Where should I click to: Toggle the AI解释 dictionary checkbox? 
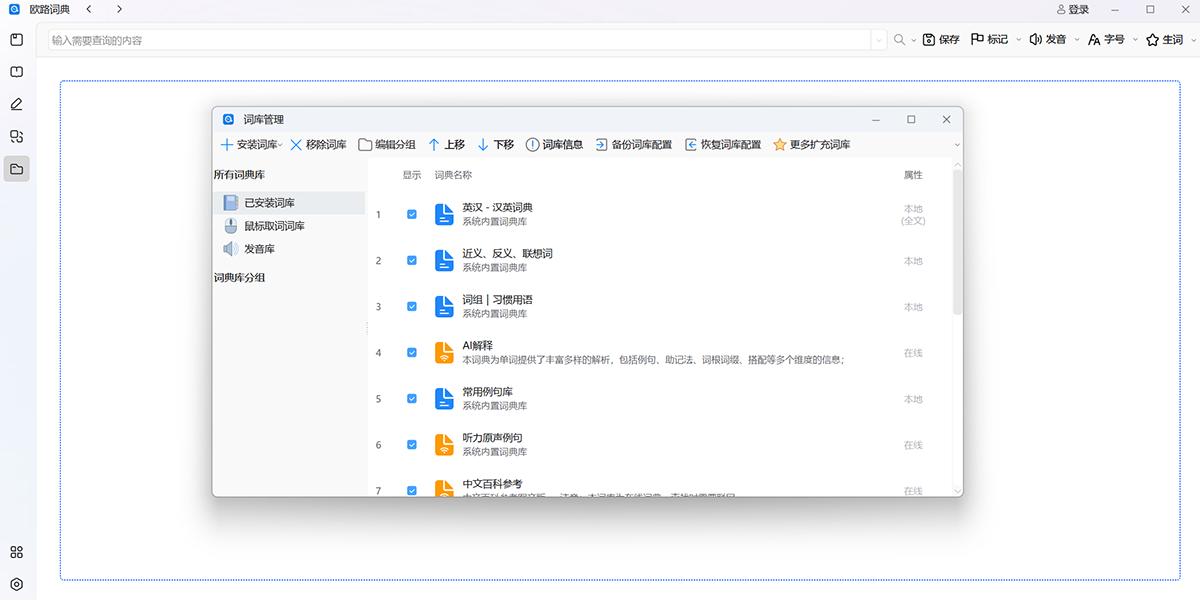(412, 352)
